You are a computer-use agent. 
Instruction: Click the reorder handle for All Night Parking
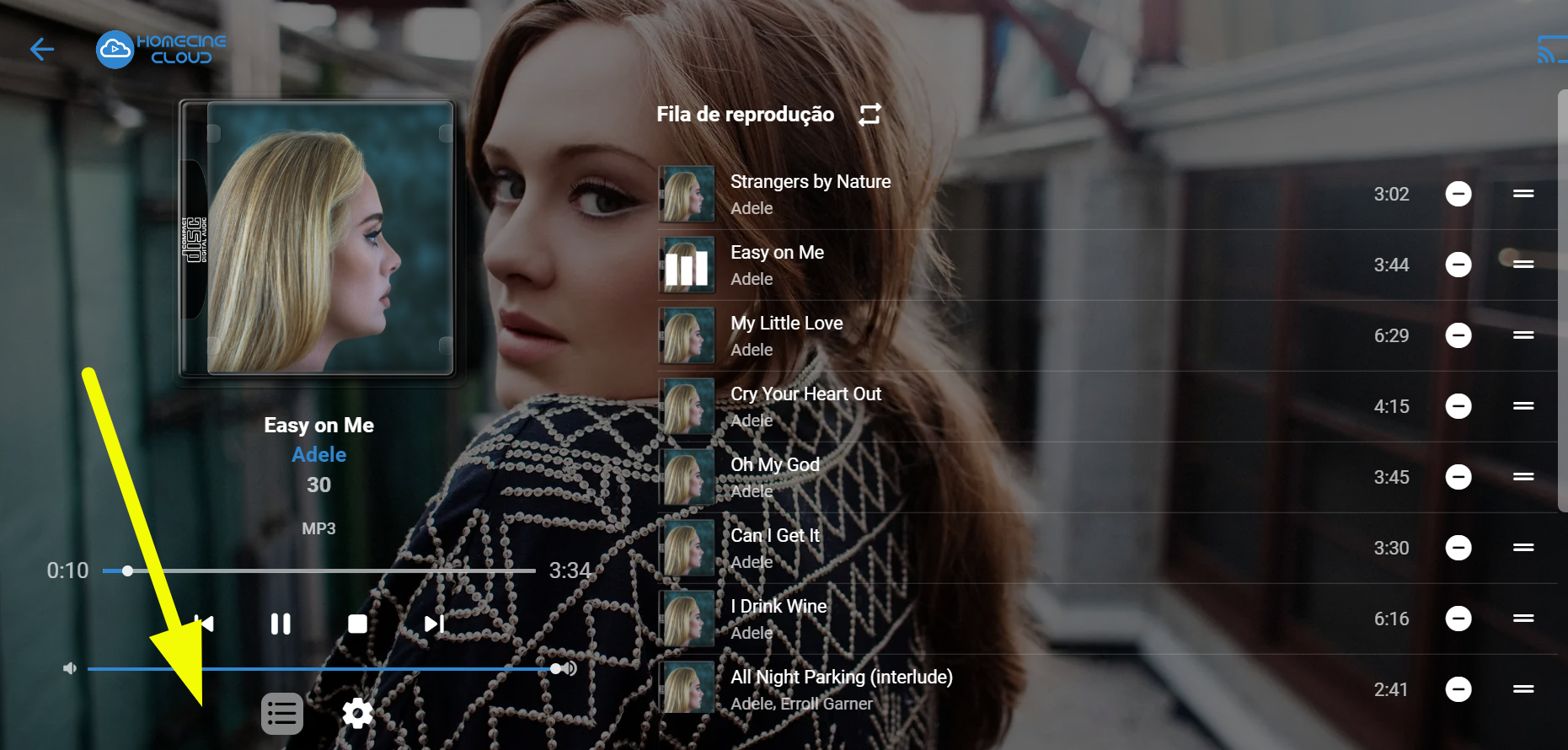click(x=1523, y=689)
